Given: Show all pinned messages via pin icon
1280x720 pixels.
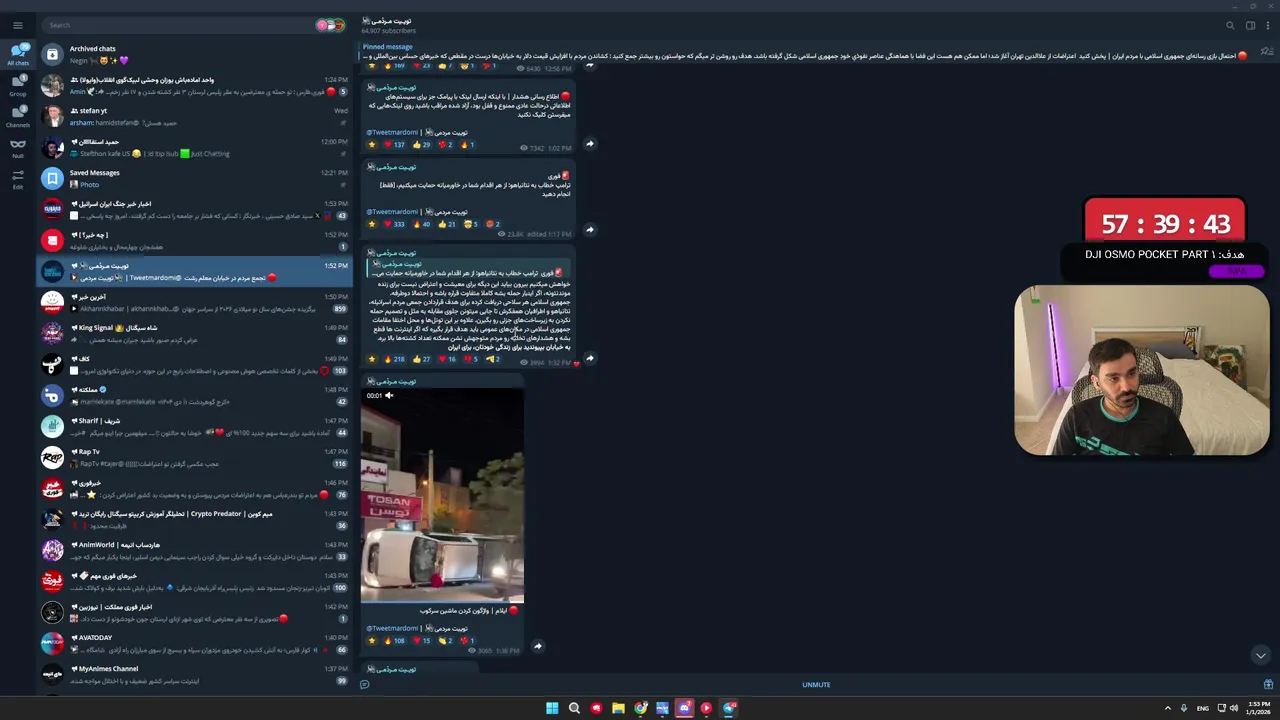Looking at the screenshot, I should (1267, 51).
